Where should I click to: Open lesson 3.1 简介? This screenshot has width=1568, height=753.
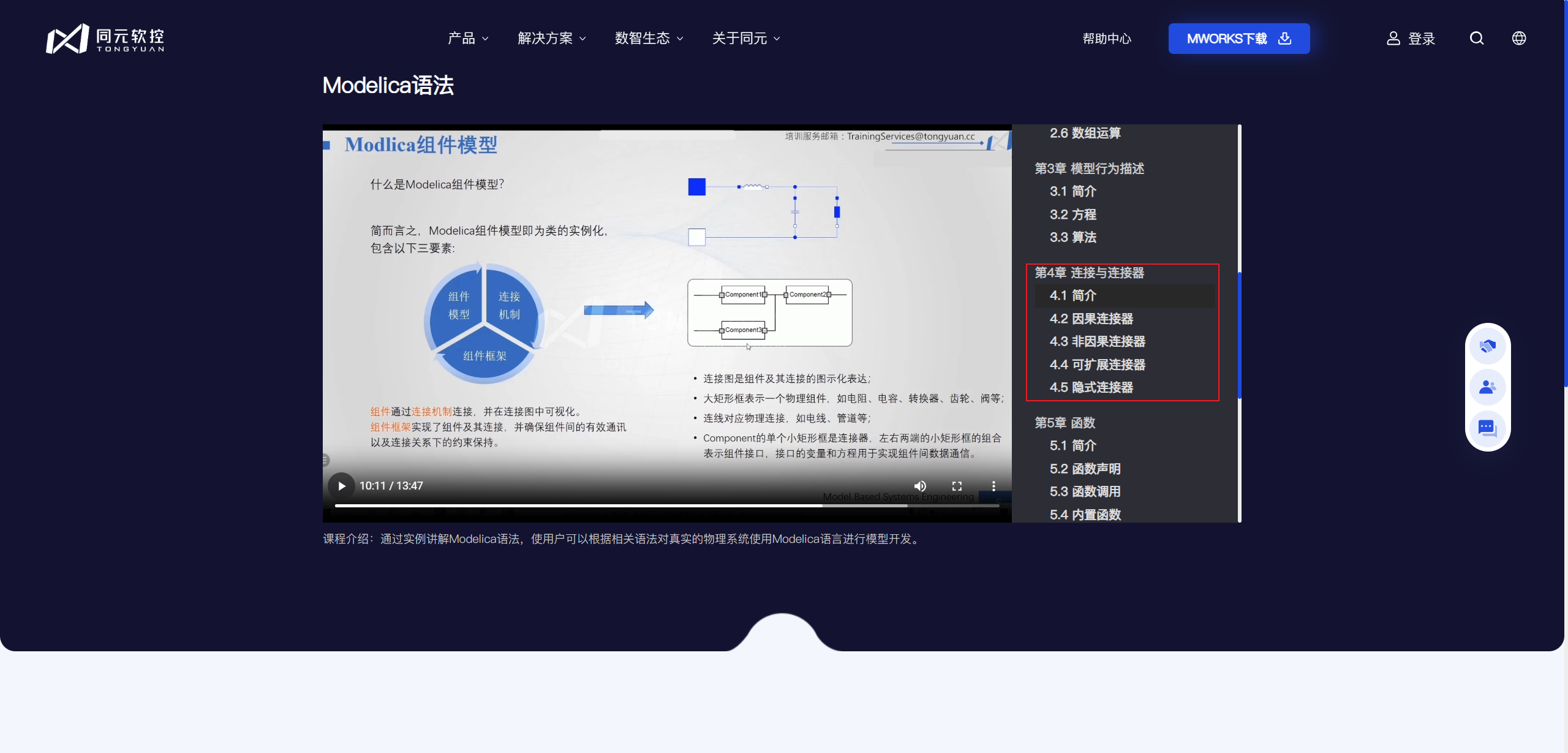pos(1073,191)
